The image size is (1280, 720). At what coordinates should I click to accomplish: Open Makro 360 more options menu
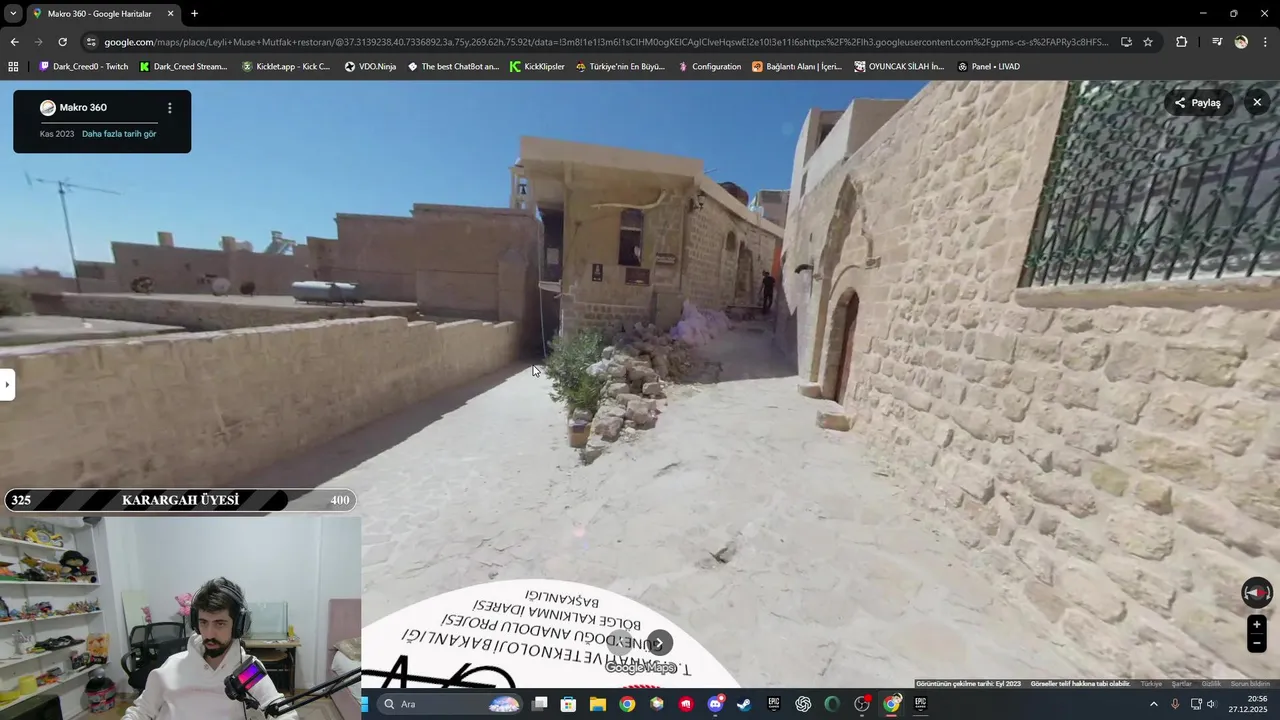pos(169,108)
